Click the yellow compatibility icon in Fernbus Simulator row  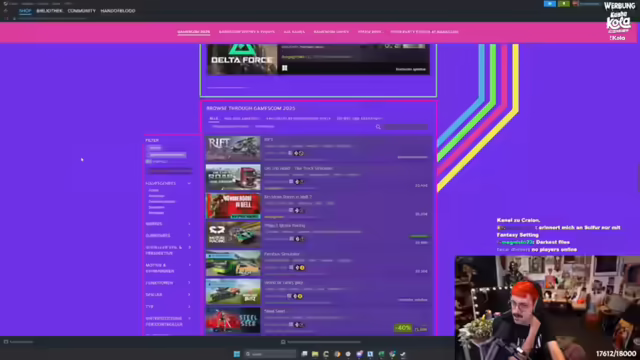(x=302, y=267)
